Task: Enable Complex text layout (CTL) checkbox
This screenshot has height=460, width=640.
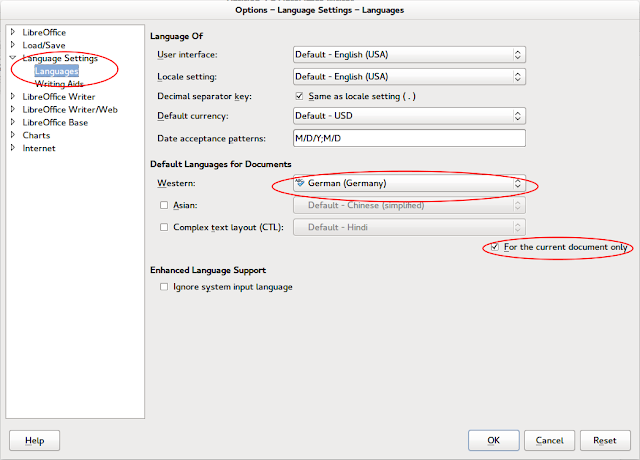Action: click(165, 227)
